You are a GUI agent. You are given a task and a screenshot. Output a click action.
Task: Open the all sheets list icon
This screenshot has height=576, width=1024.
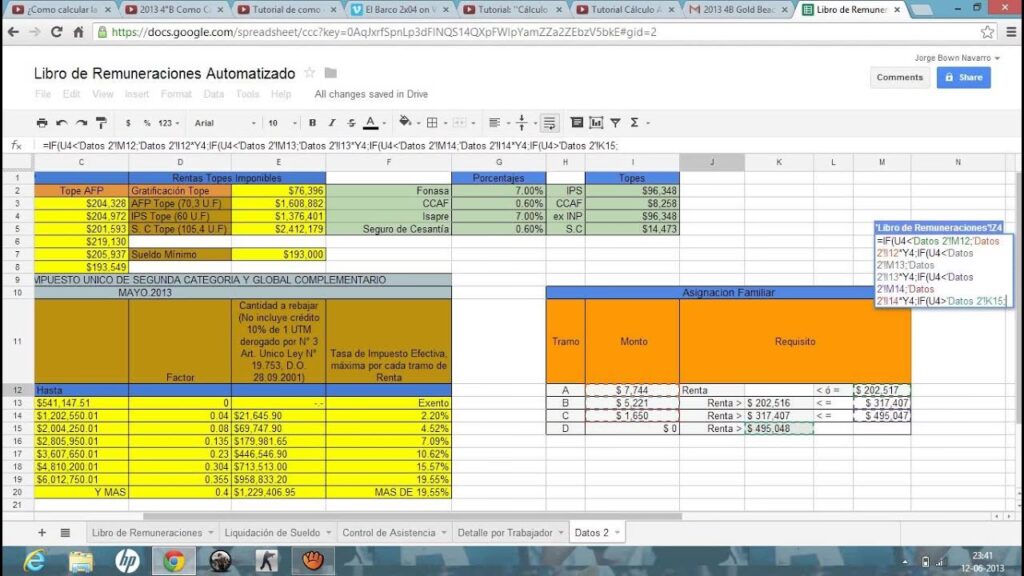click(x=65, y=533)
